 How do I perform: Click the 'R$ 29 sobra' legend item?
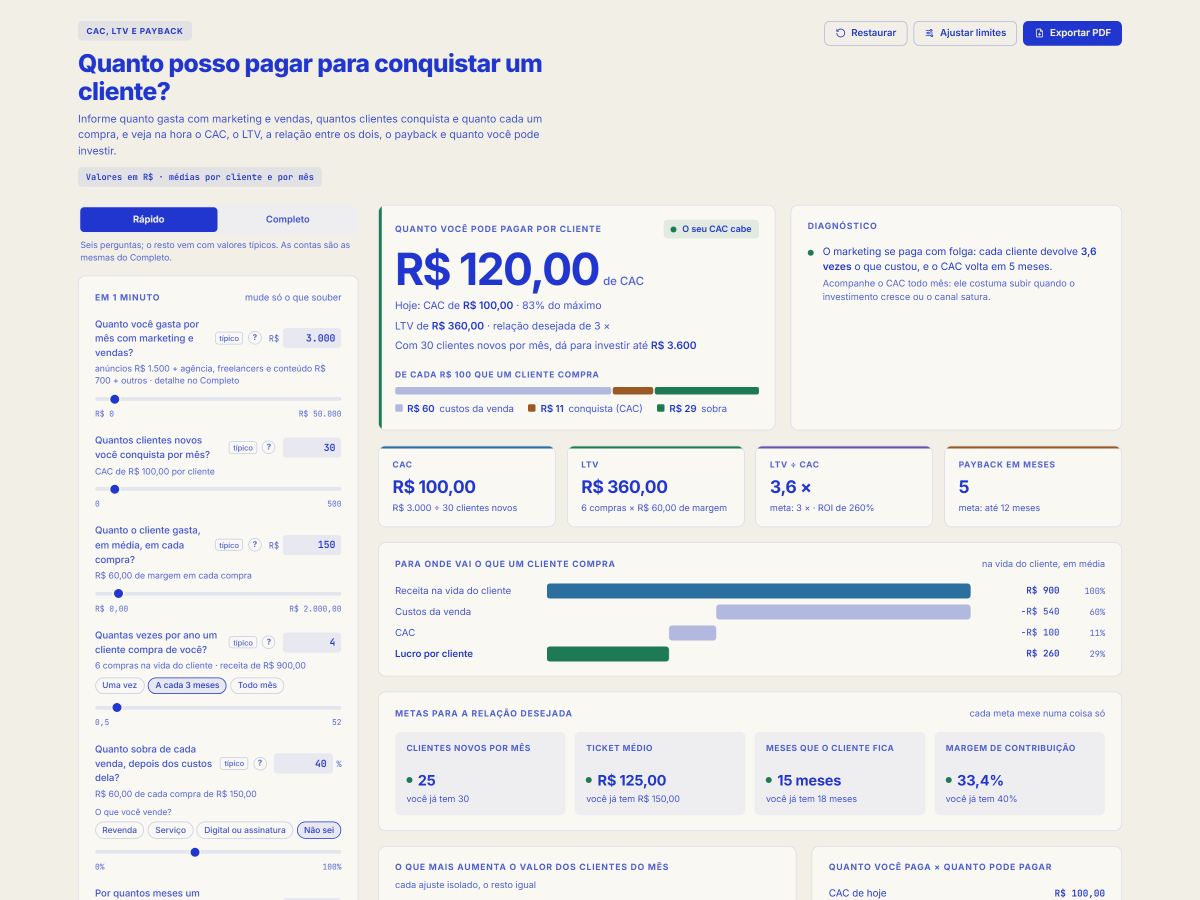692,408
